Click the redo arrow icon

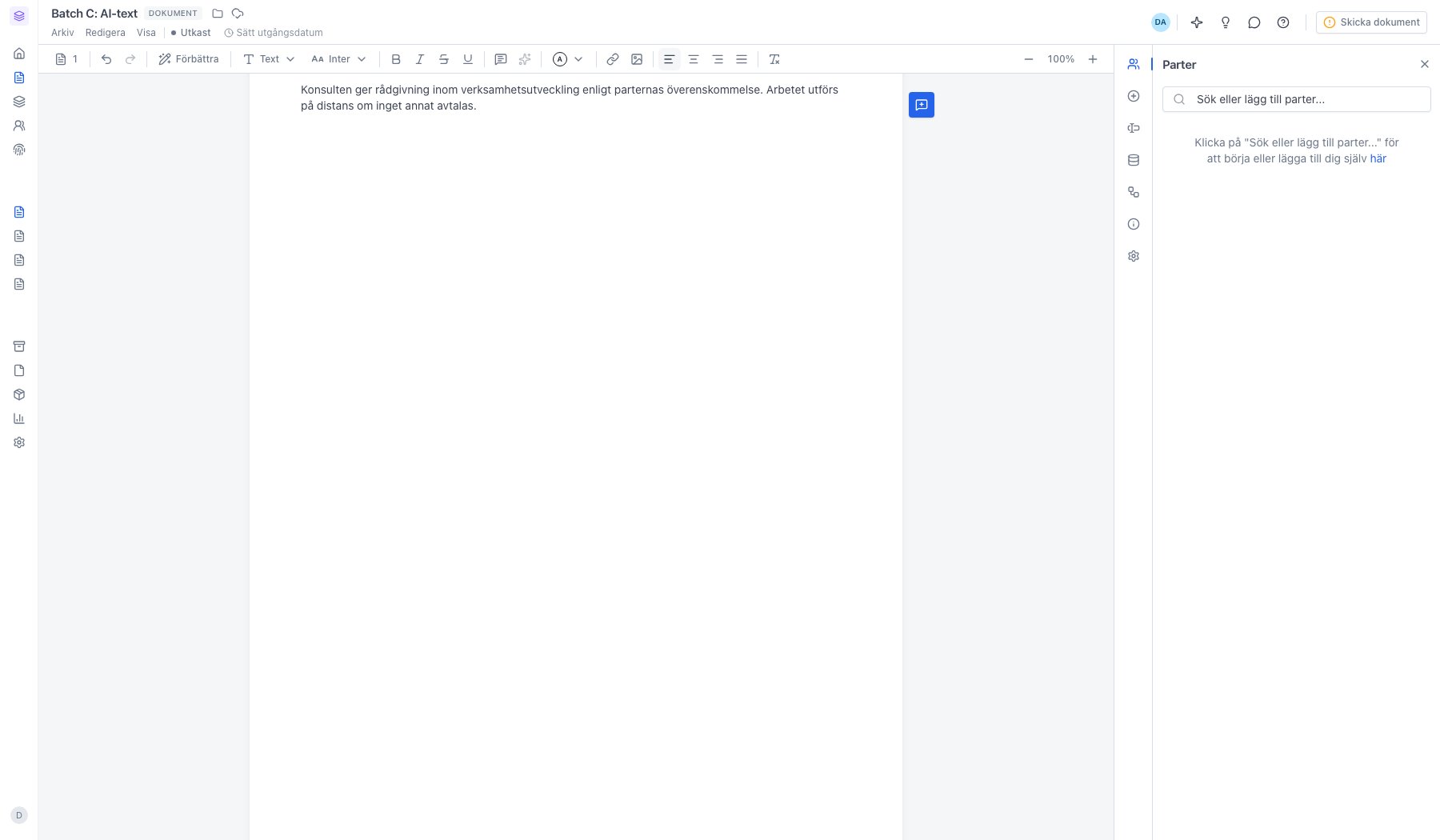click(x=130, y=59)
